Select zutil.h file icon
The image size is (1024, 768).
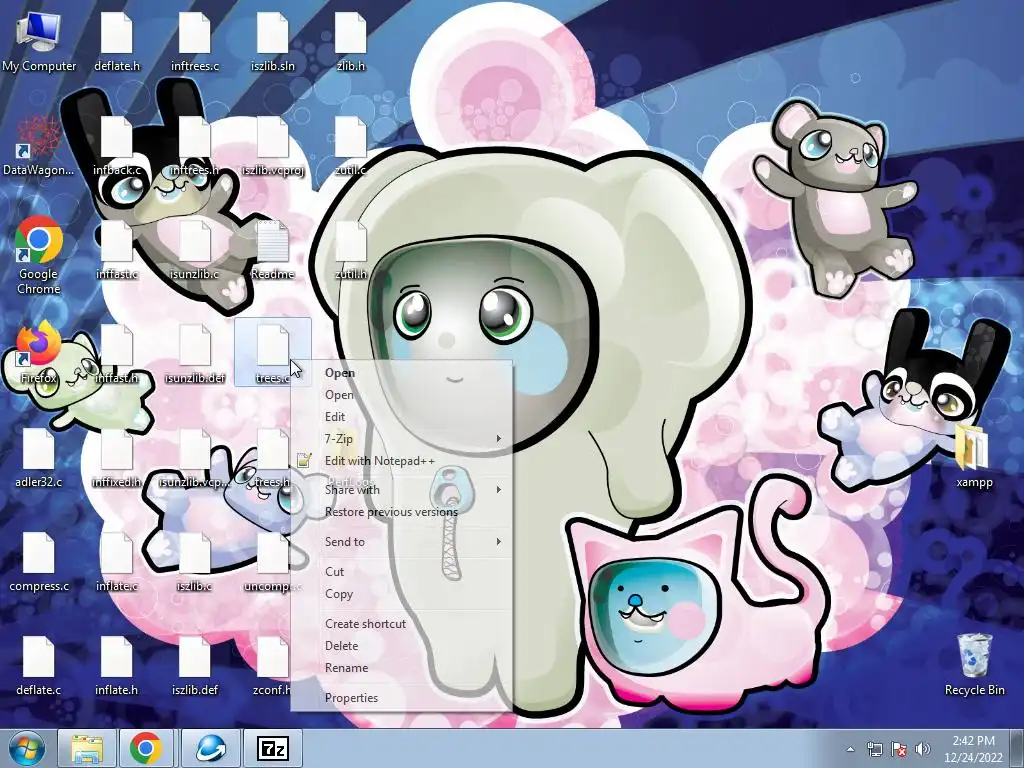351,250
